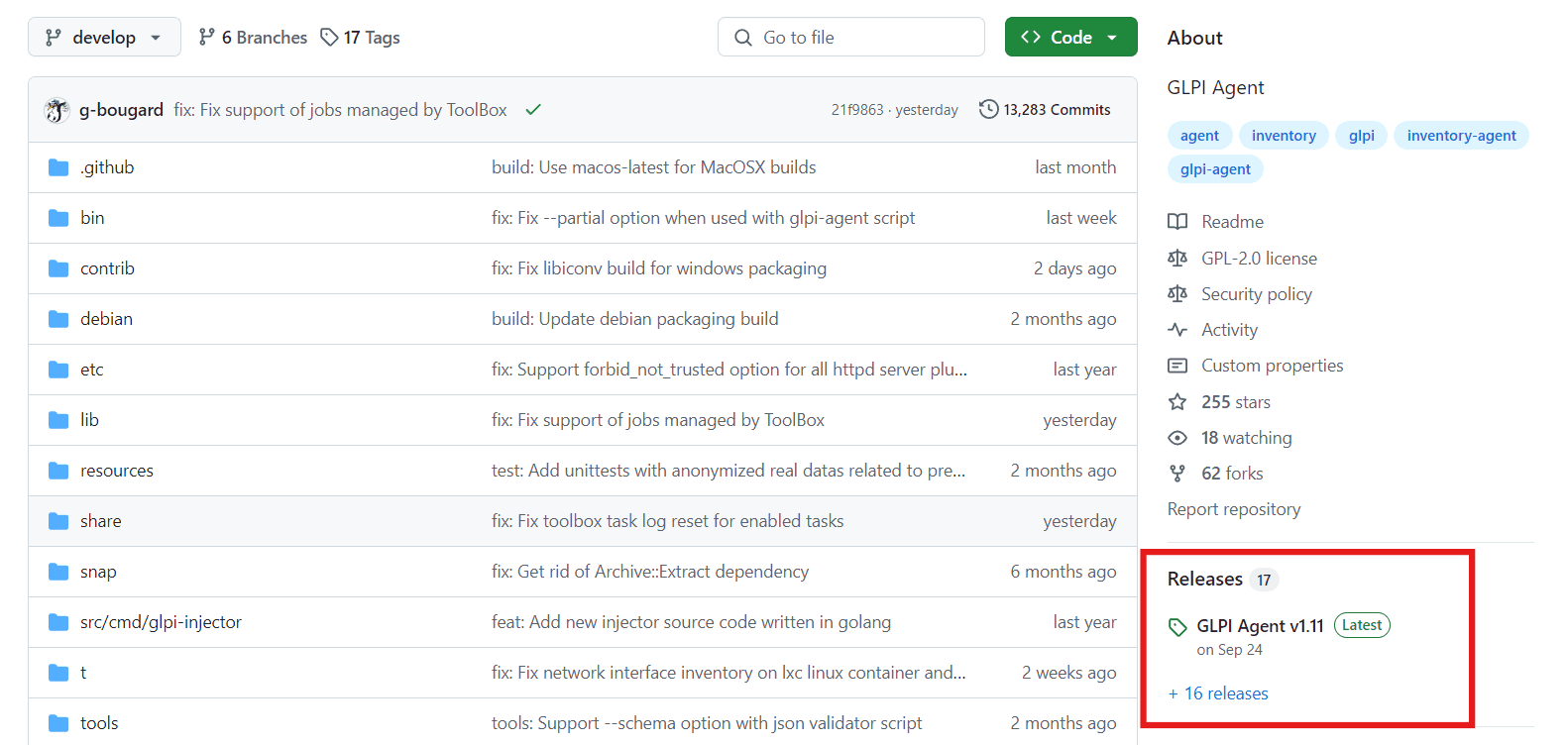Open the share directory name
Viewport: 1568px width, 745px height.
point(101,521)
